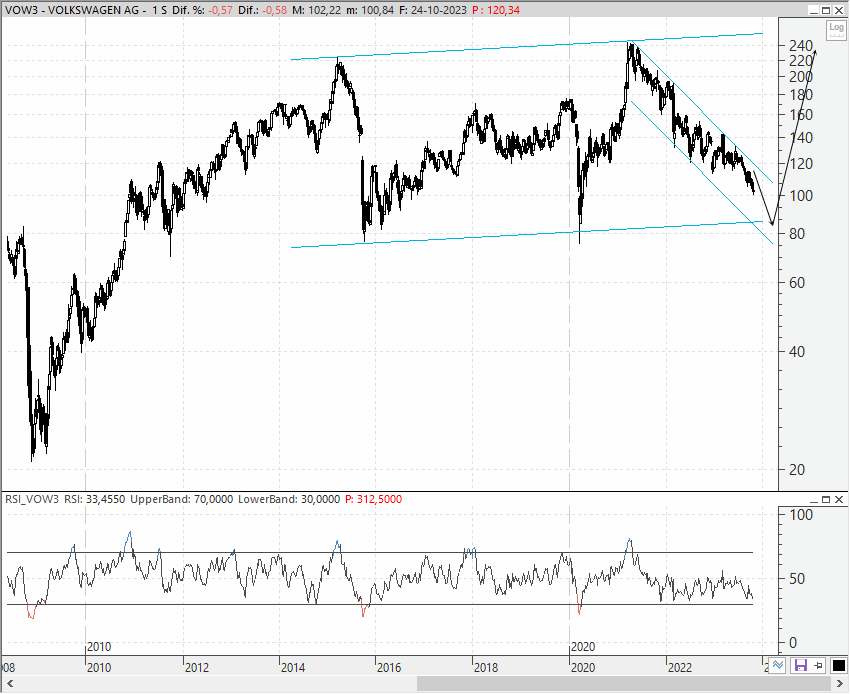The width and height of the screenshot is (850, 694).
Task: Open the black color swatch
Action: [838, 665]
